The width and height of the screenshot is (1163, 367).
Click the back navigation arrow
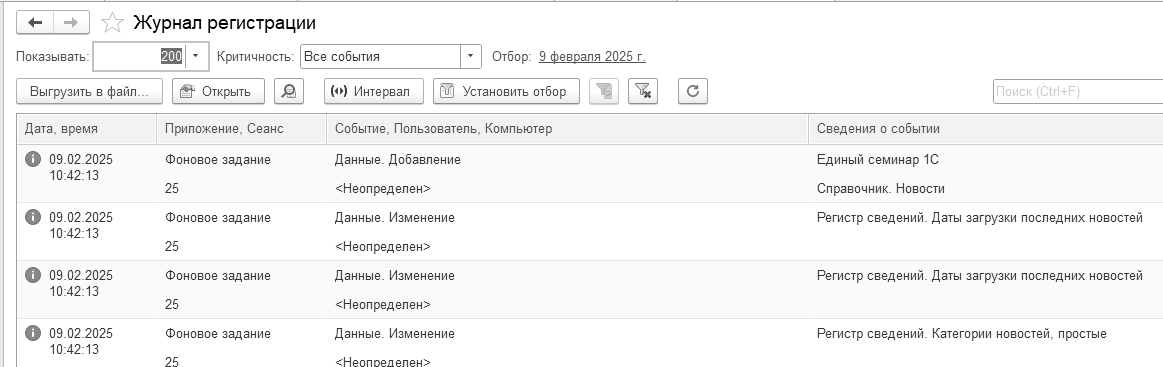[x=35, y=22]
